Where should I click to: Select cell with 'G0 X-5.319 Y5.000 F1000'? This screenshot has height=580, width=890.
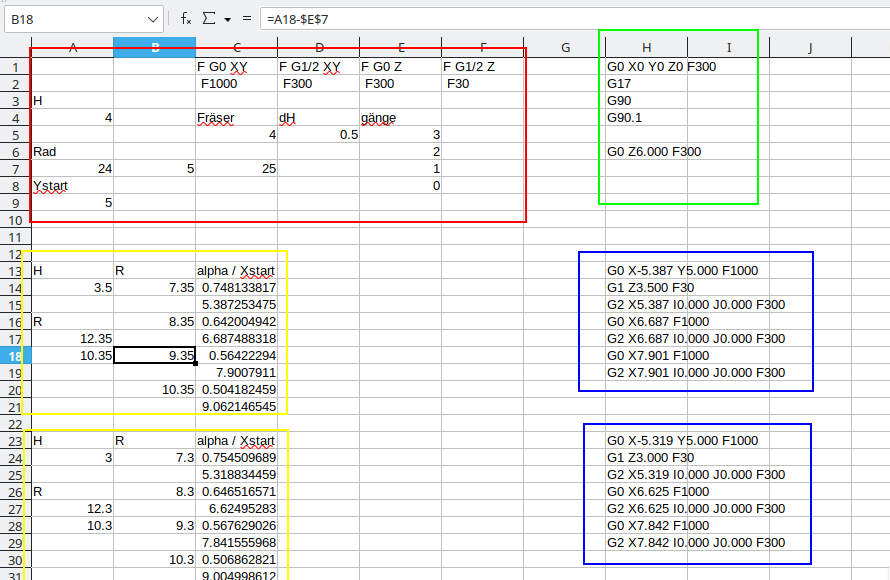click(x=682, y=441)
